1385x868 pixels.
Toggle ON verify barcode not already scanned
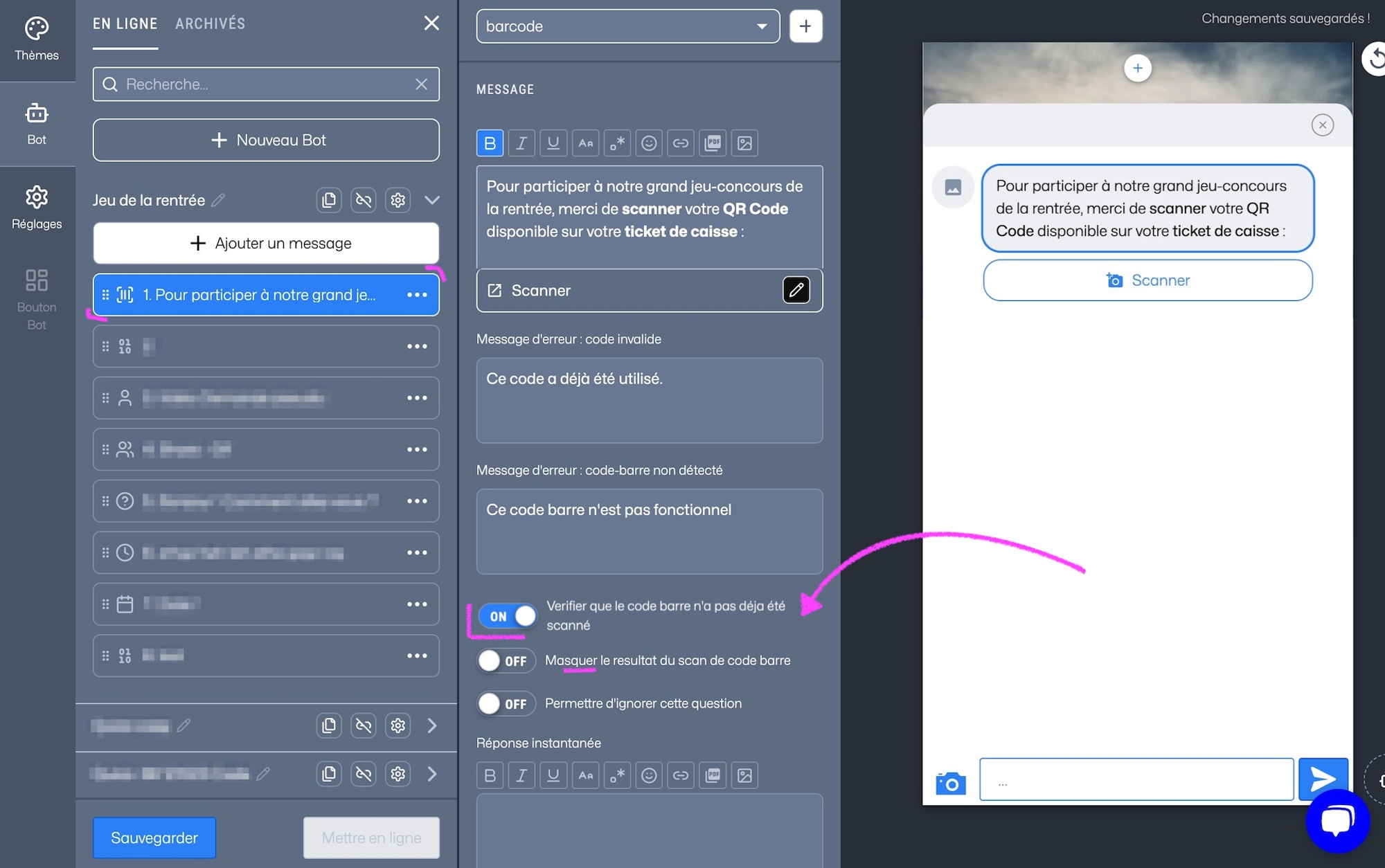(506, 614)
